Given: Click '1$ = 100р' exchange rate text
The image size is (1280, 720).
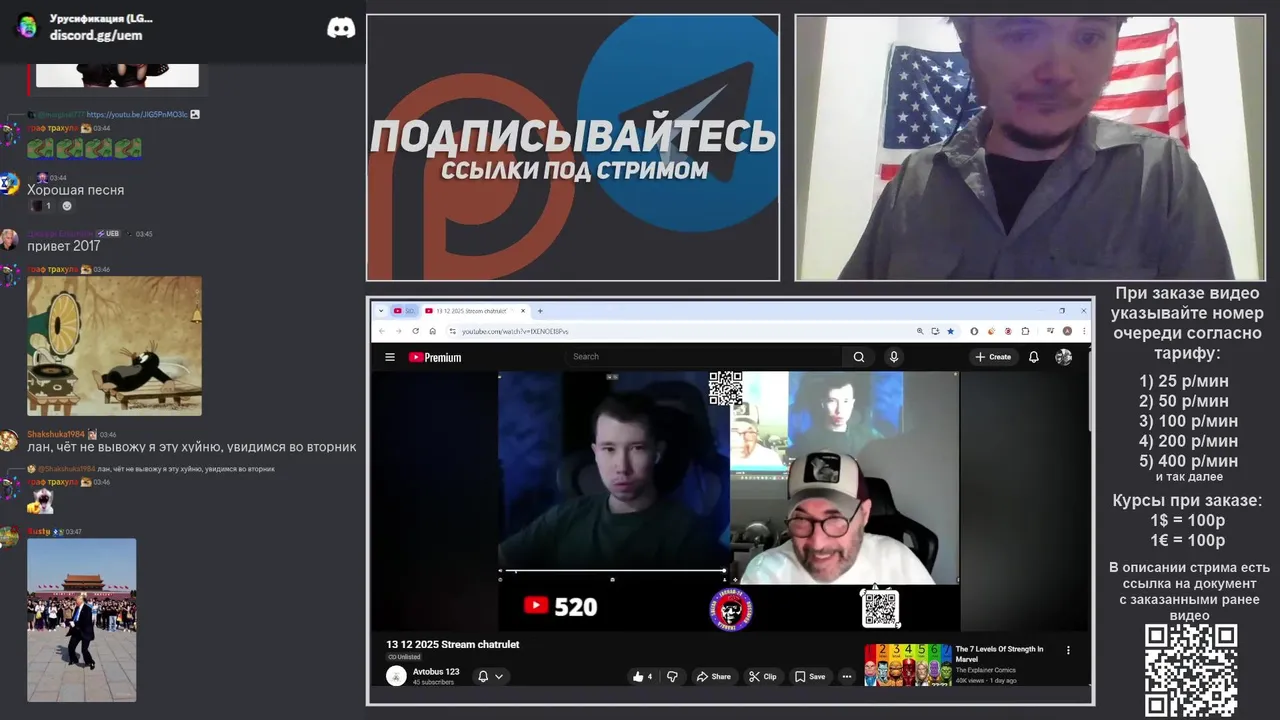Looking at the screenshot, I should pyautogui.click(x=1187, y=520).
